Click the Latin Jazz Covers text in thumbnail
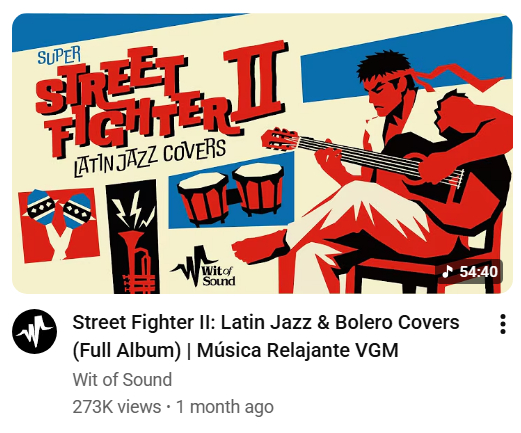Image resolution: width=521 pixels, height=433 pixels. [149, 158]
